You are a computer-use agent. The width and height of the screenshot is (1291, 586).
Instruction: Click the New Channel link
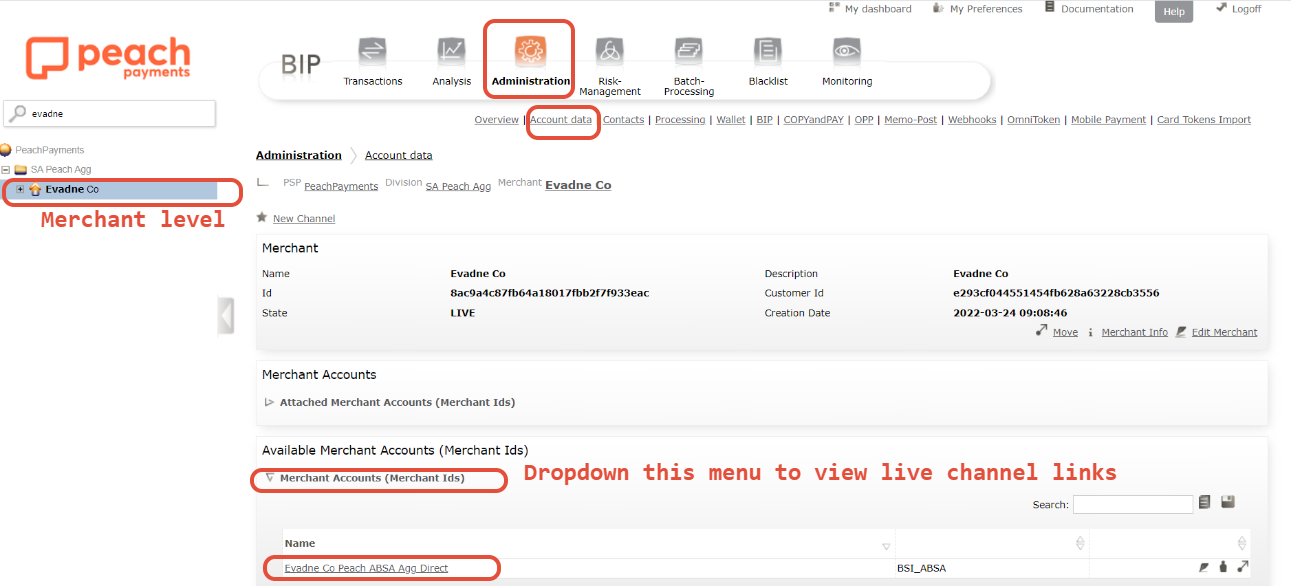pyautogui.click(x=304, y=219)
